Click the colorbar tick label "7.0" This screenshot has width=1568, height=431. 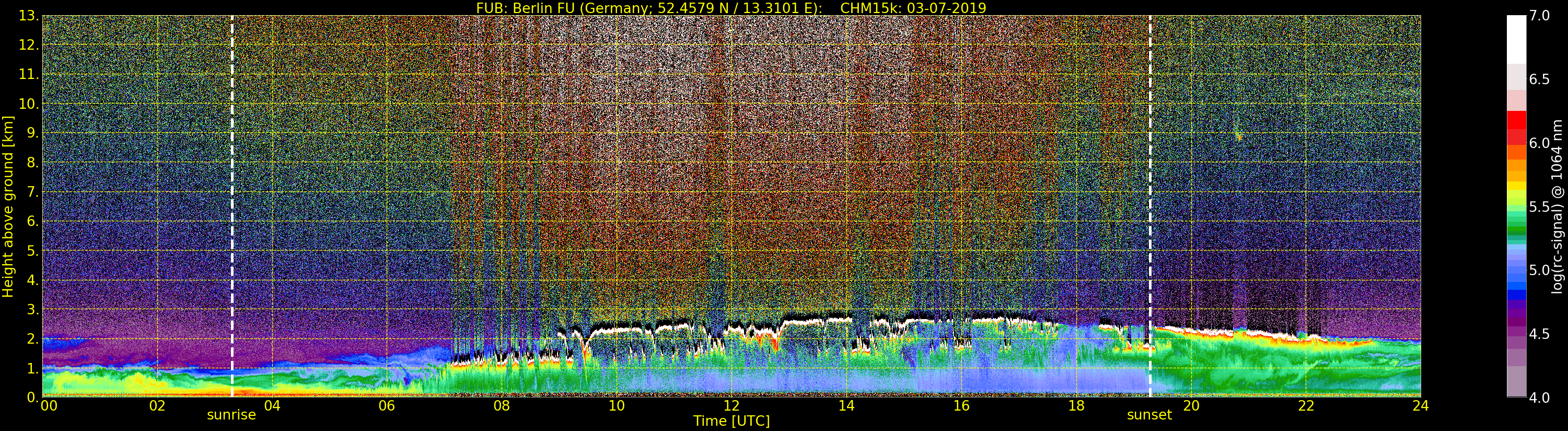(x=1539, y=16)
